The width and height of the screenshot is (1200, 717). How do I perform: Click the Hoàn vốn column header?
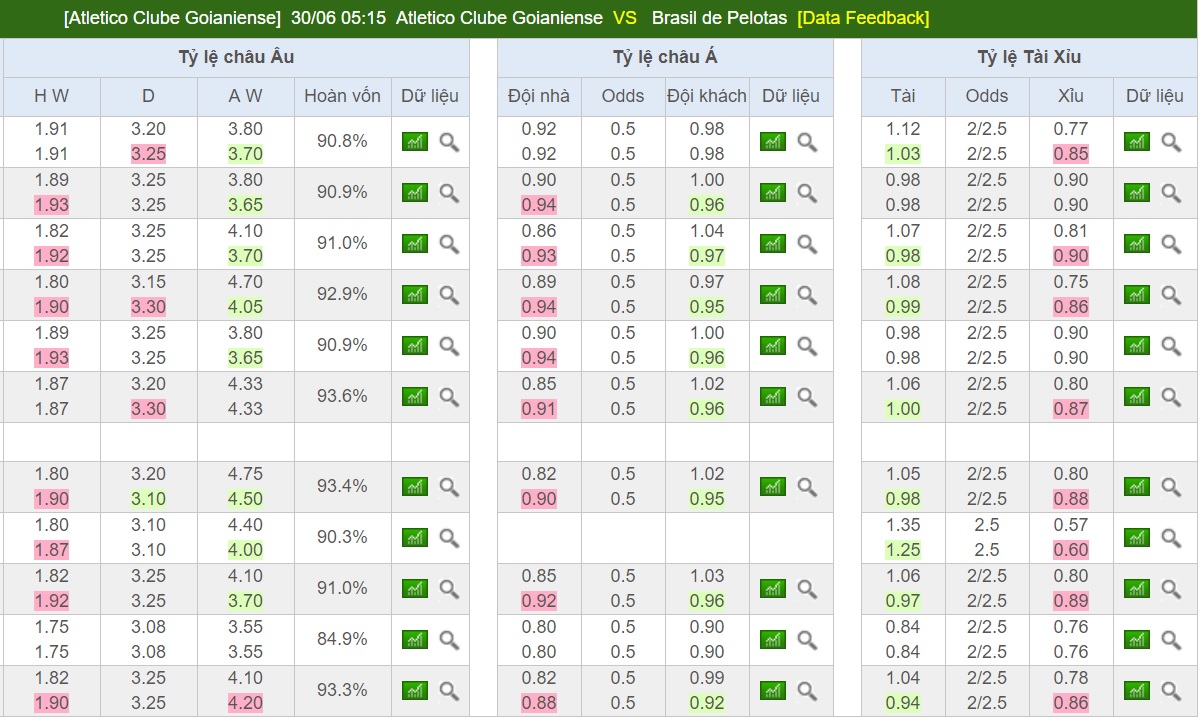coord(342,96)
